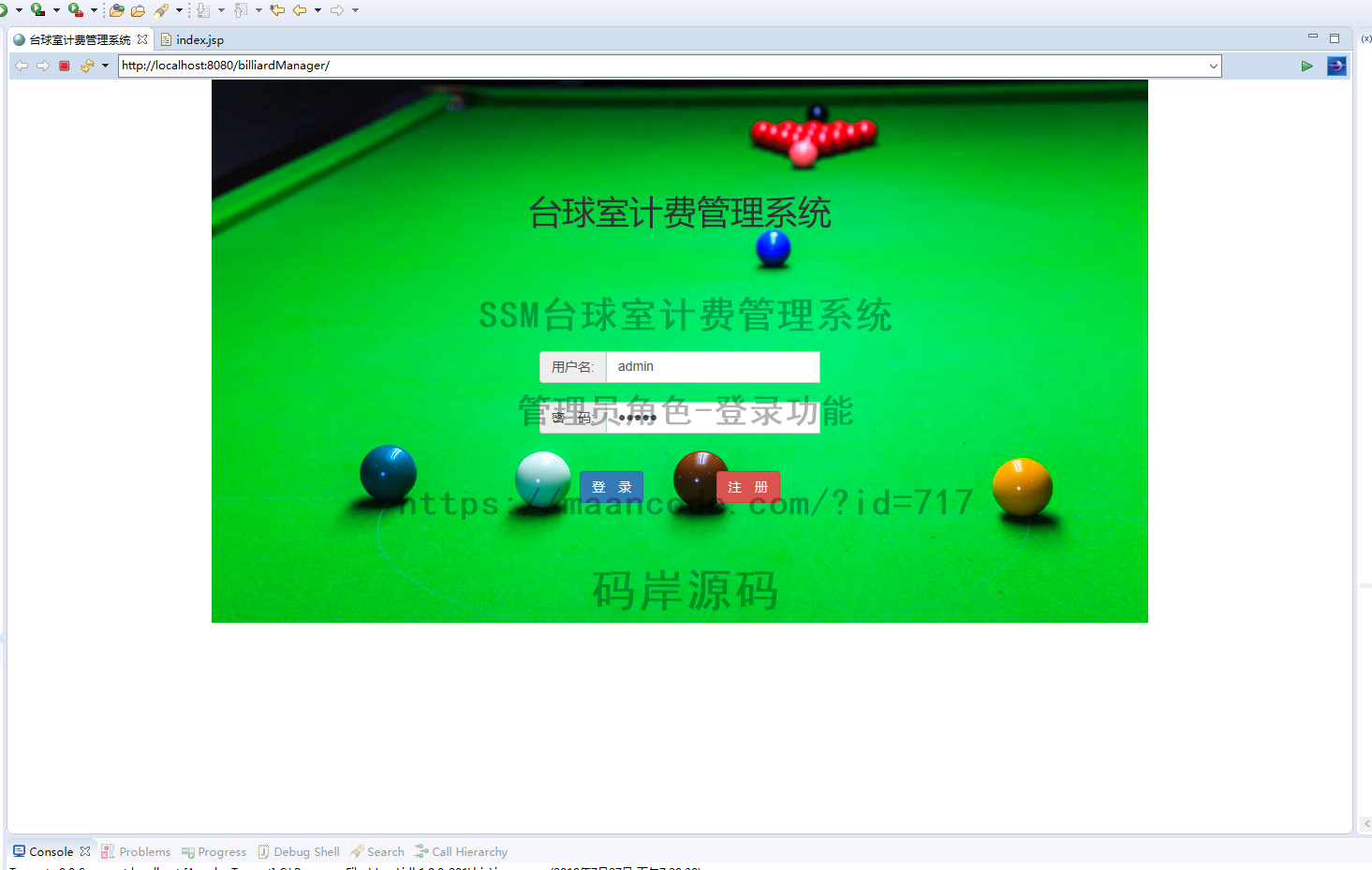
Task: Click the Open Task folder icon
Action: [138, 10]
